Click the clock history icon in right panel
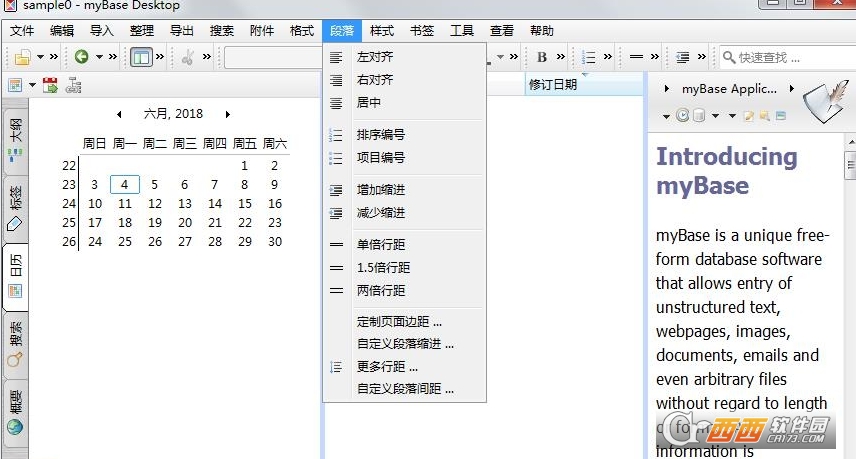The image size is (856, 459). point(682,115)
